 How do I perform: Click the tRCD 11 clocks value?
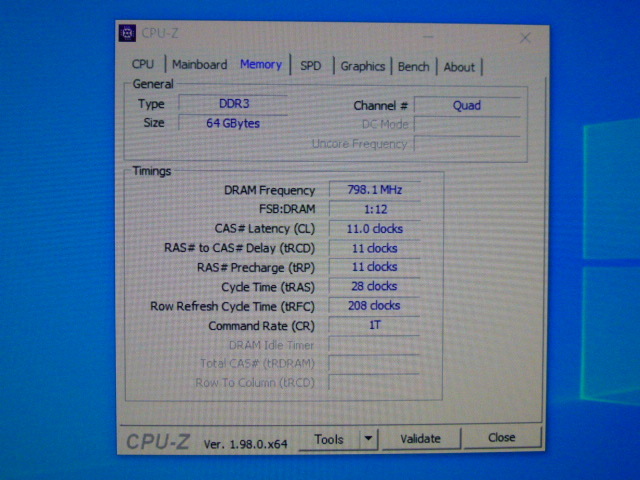pyautogui.click(x=375, y=248)
